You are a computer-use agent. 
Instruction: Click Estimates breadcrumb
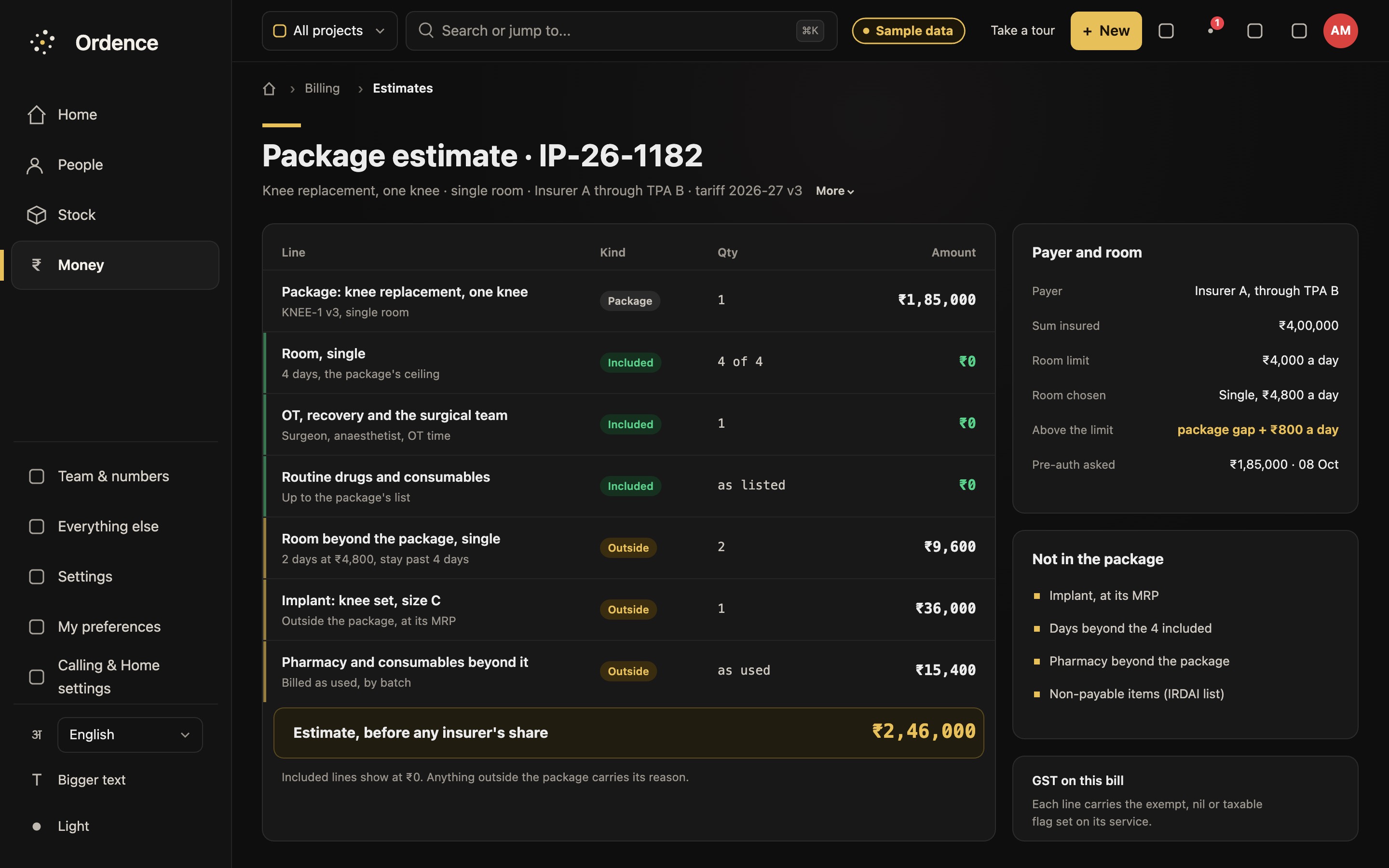tap(403, 88)
